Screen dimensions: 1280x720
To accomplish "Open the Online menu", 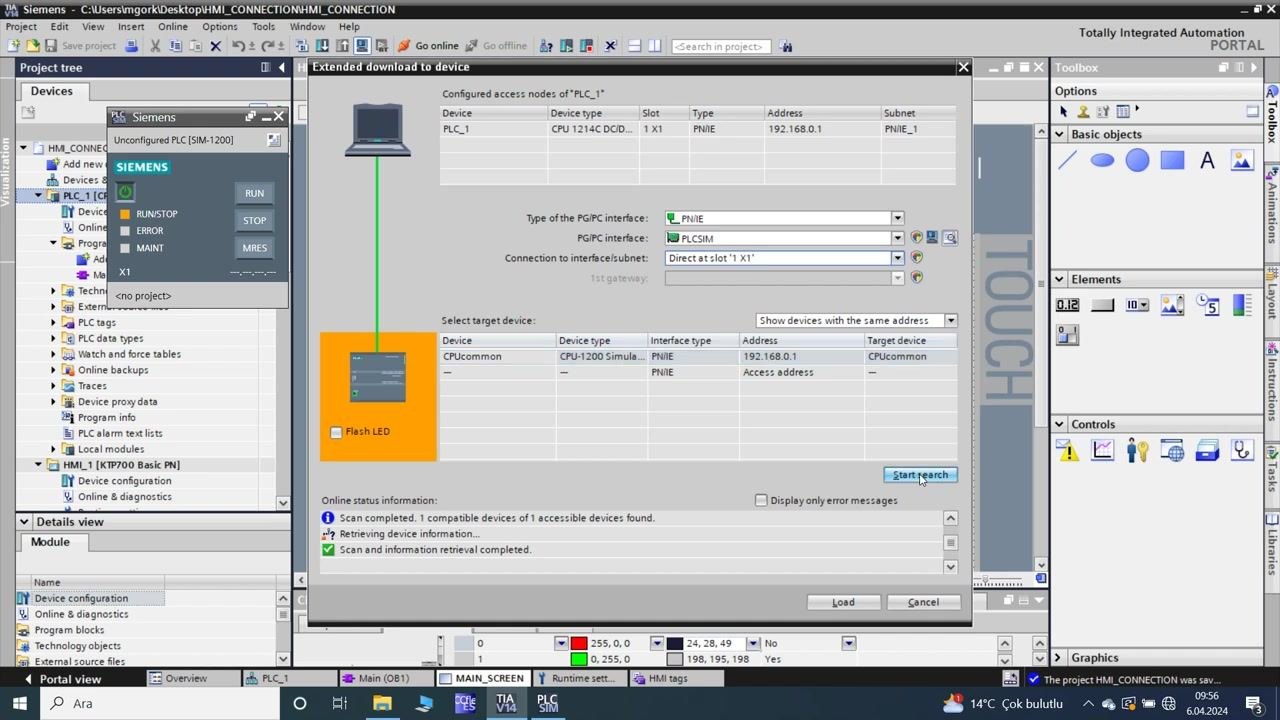I will pyautogui.click(x=172, y=27).
